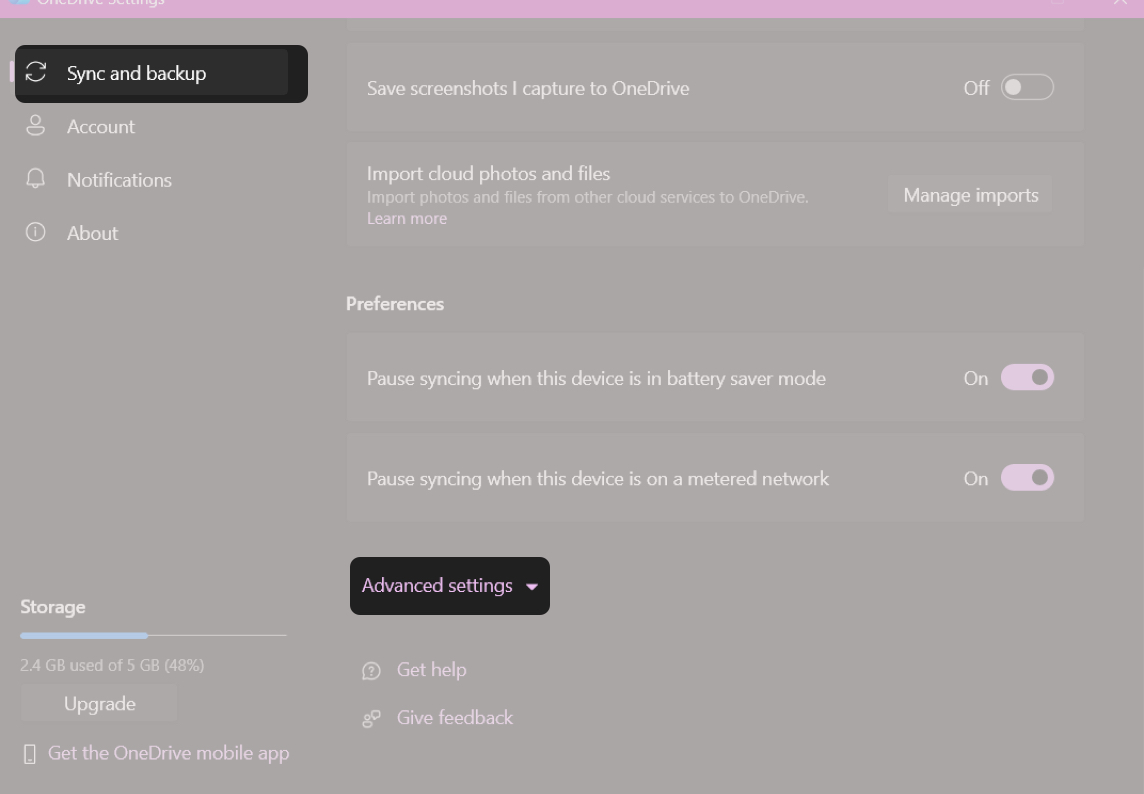Click the Notifications bell icon

36,179
